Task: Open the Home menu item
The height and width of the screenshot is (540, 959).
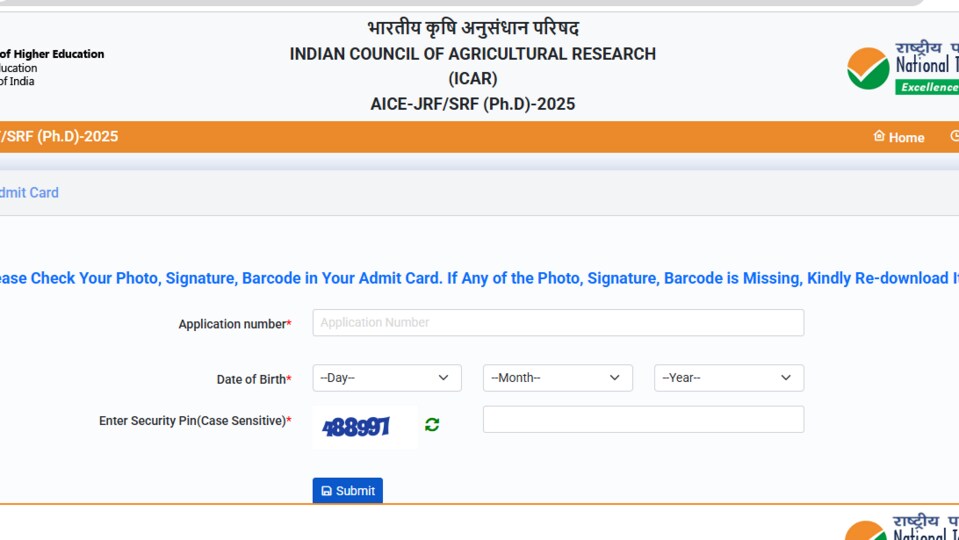Action: pos(899,137)
